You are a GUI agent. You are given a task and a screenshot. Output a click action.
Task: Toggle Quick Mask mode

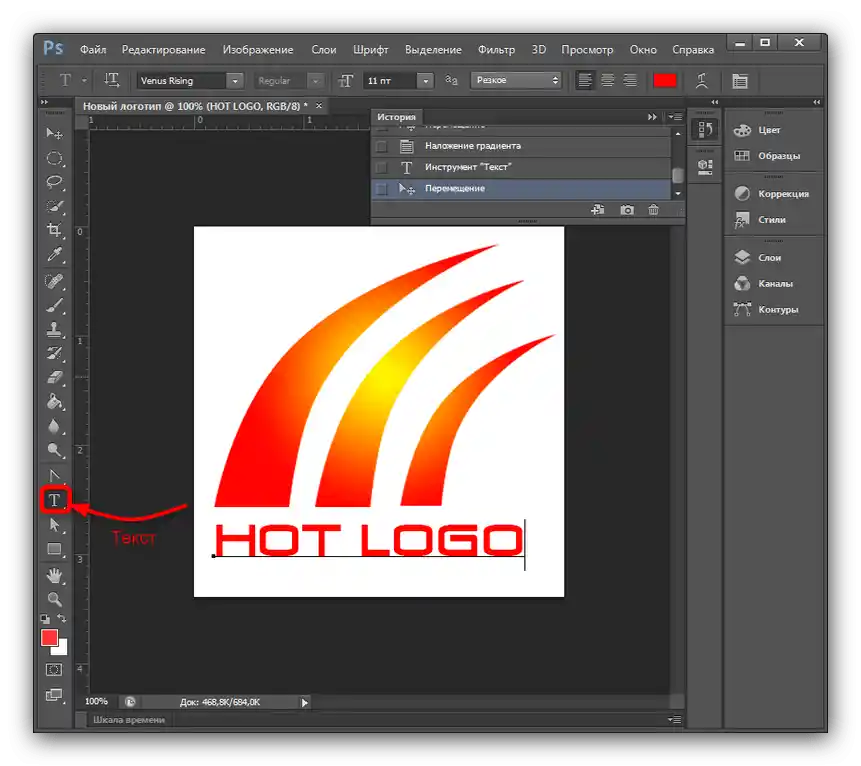[54, 669]
